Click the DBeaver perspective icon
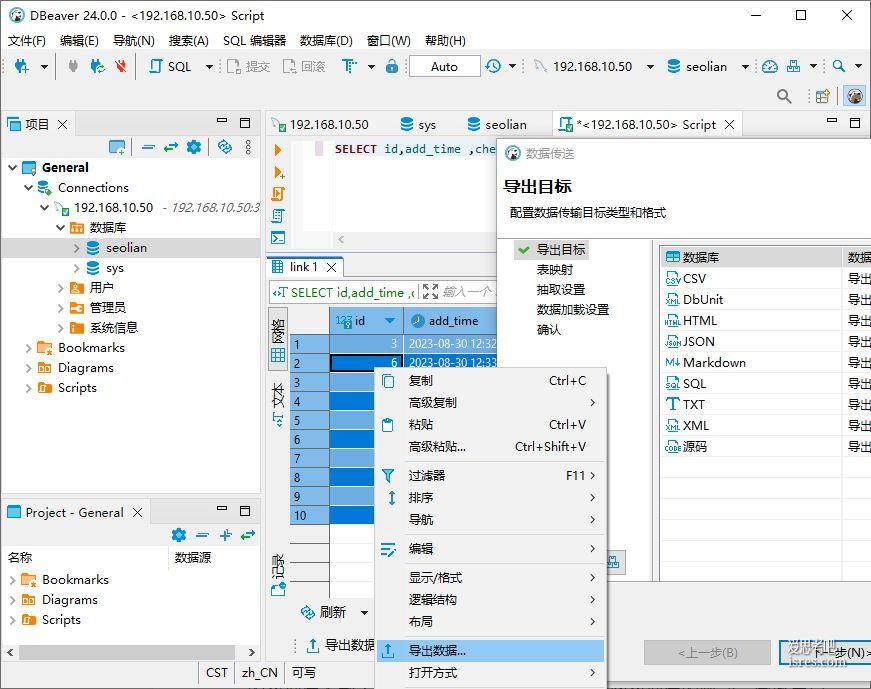This screenshot has height=689, width=871. point(855,96)
